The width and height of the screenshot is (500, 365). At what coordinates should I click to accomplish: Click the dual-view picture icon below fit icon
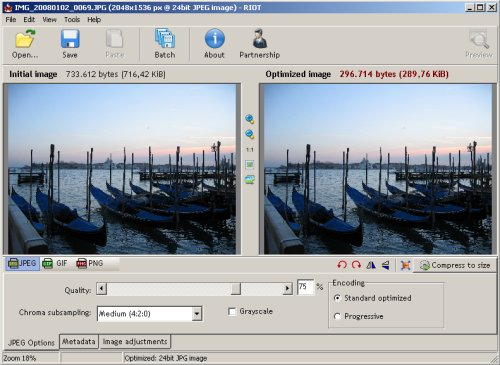[x=250, y=180]
